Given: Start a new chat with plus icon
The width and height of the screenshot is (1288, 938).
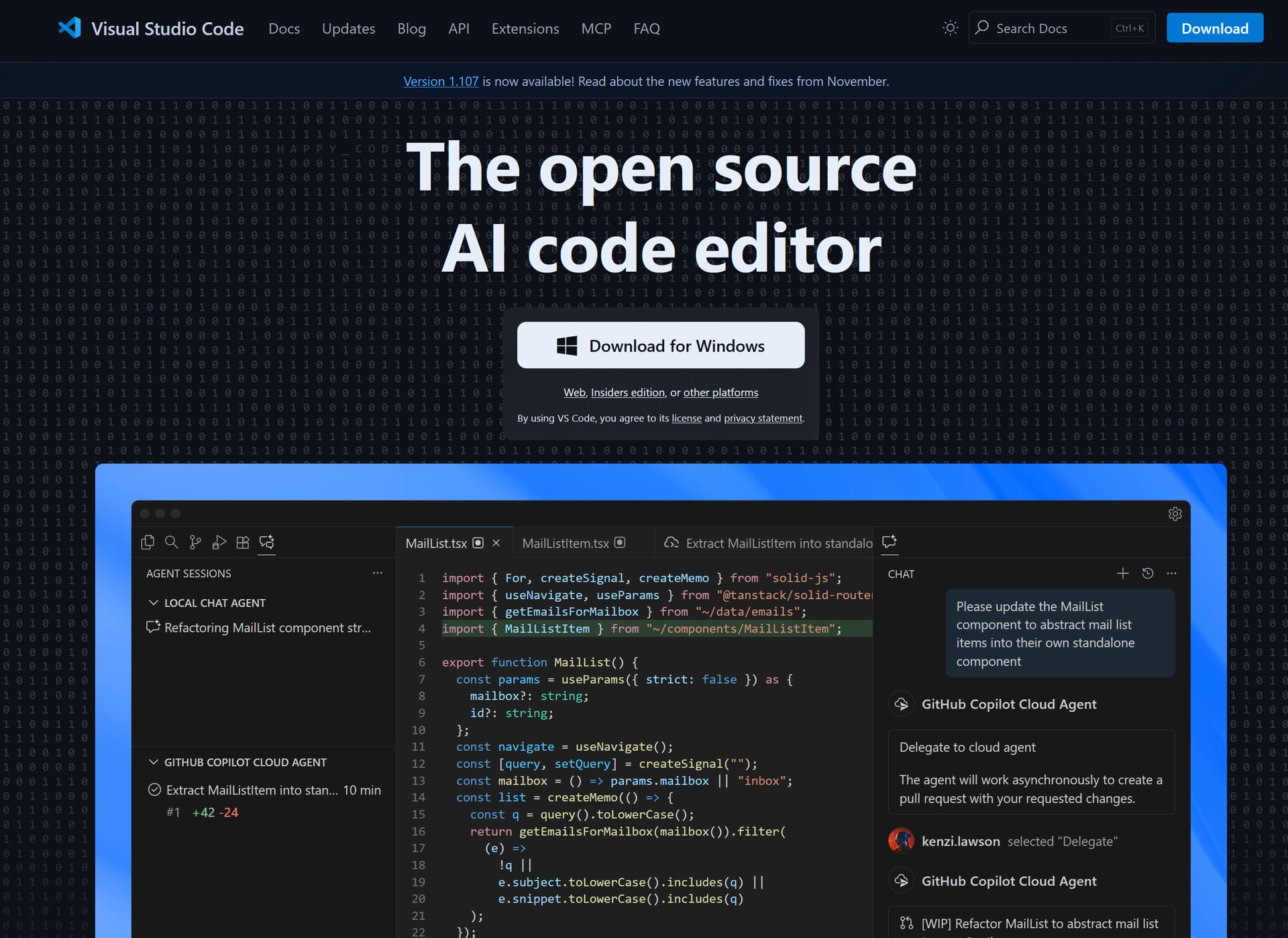Looking at the screenshot, I should point(1123,574).
